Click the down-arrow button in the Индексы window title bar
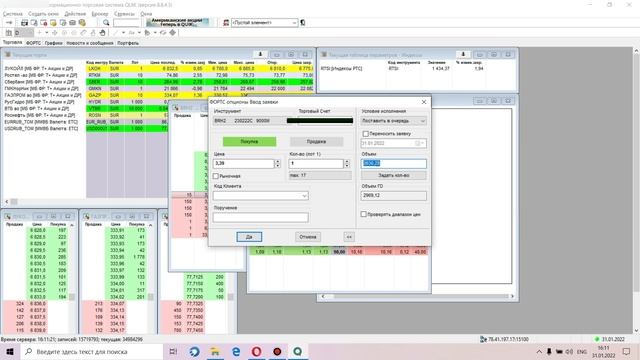The height and width of the screenshot is (360, 640). point(463,54)
